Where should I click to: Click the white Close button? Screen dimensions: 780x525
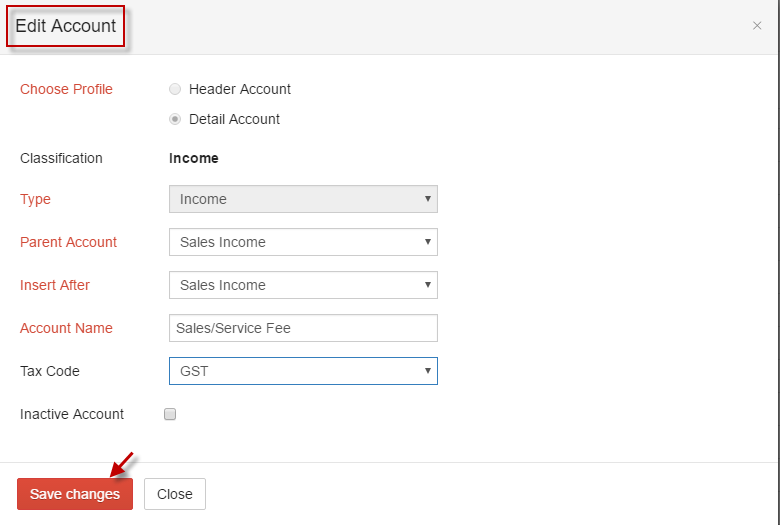click(175, 494)
